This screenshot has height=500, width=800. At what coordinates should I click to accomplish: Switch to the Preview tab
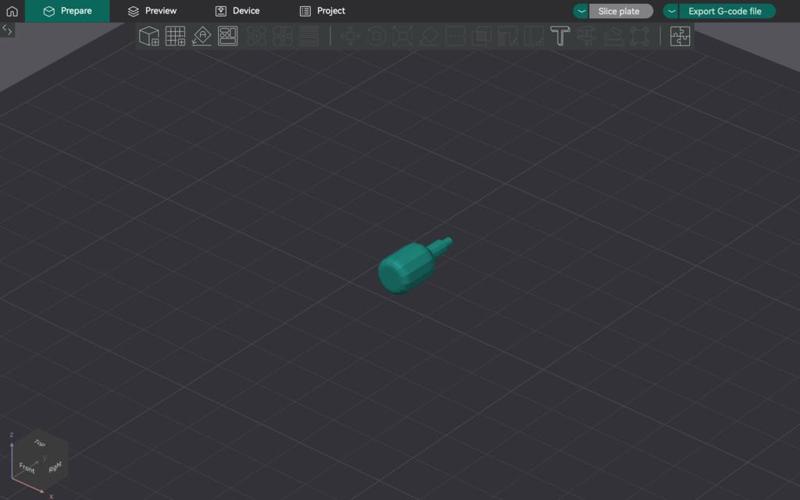pos(152,11)
